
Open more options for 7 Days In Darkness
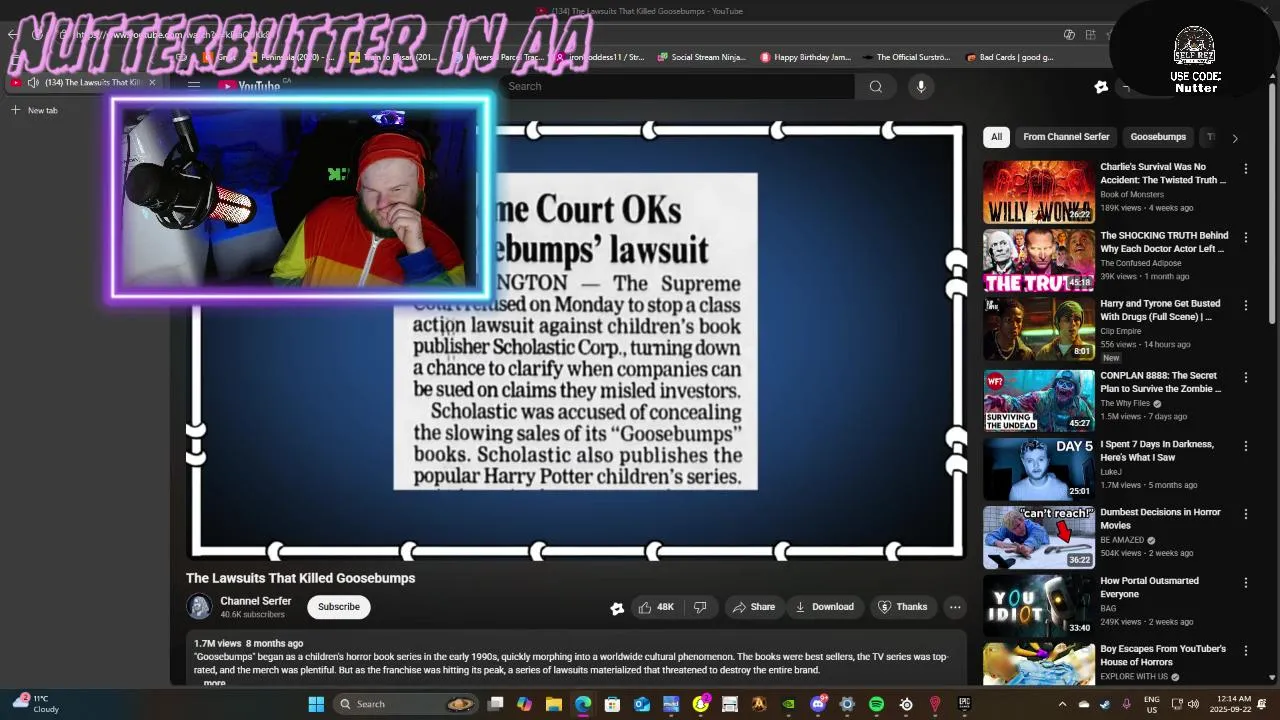[1246, 446]
